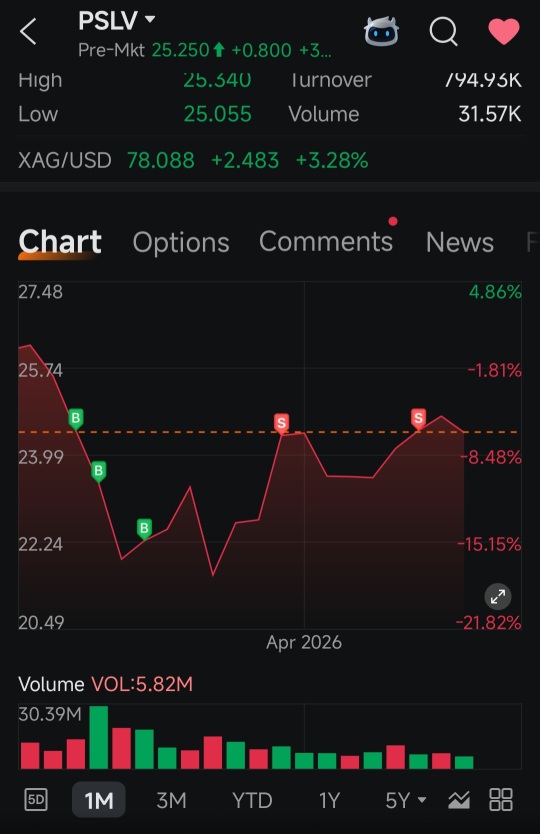The image size is (540, 834).
Task: Go to the News tab
Action: pos(460,242)
